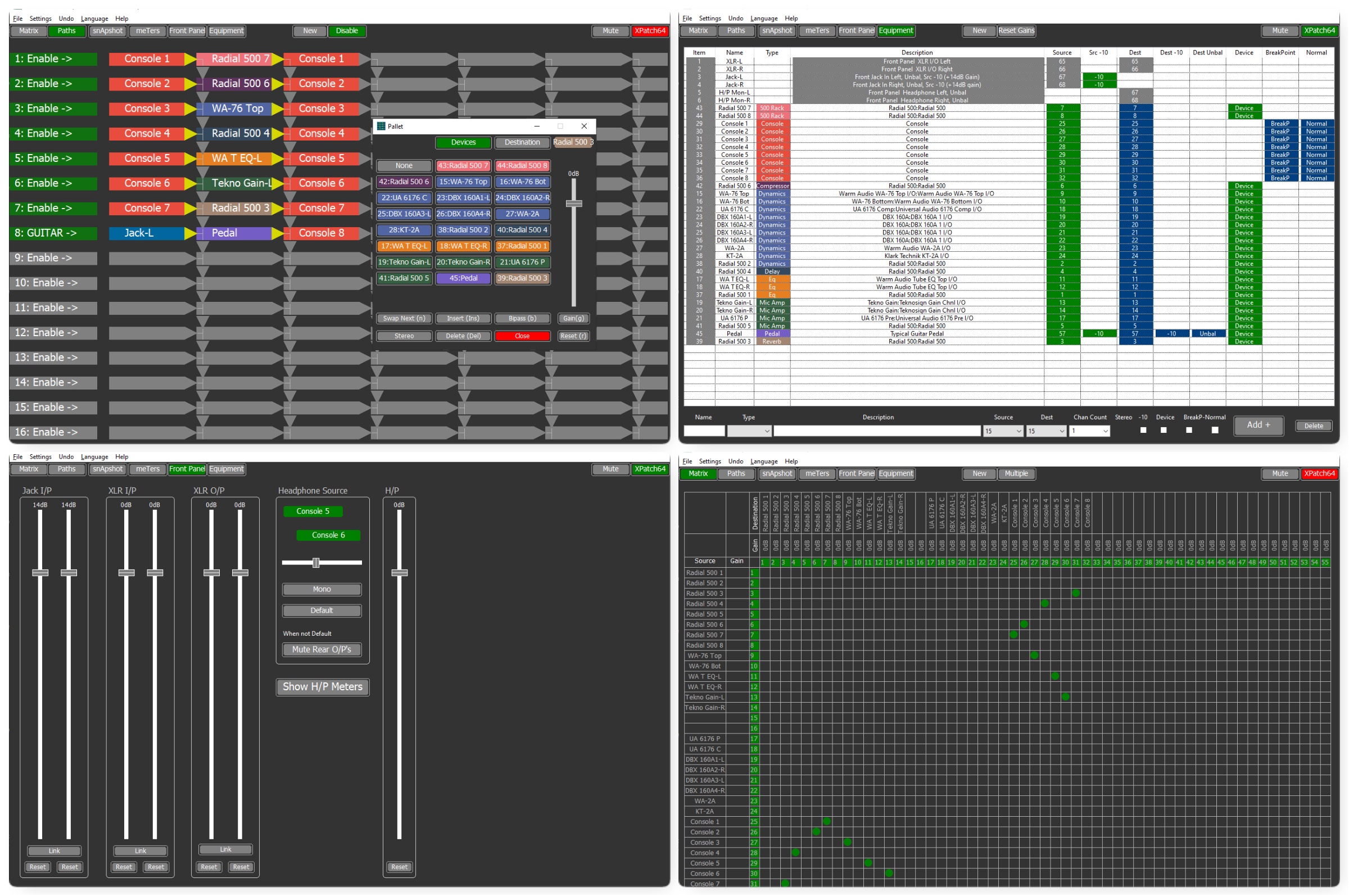Tick the -10 checkbox in Equipment form

coord(1143,430)
